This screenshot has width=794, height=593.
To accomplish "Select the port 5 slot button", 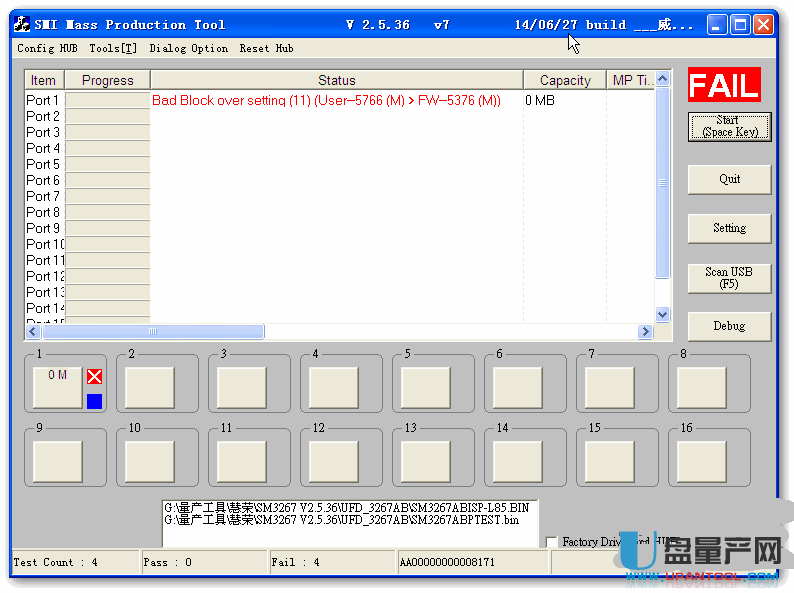I will coord(426,387).
